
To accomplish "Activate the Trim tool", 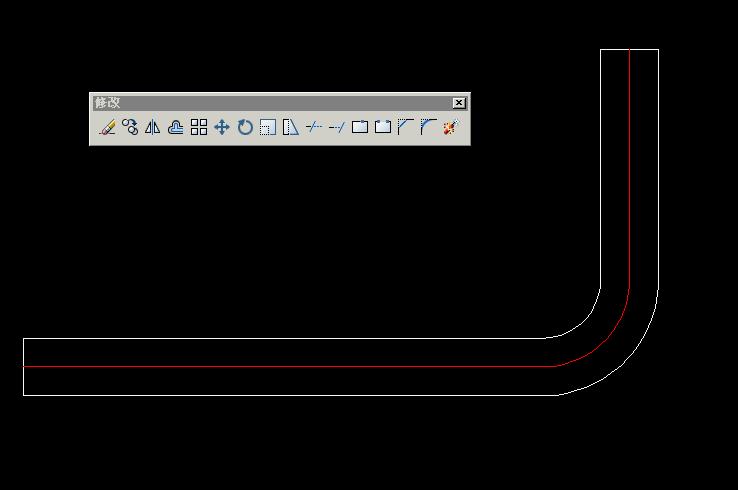I will [x=313, y=127].
